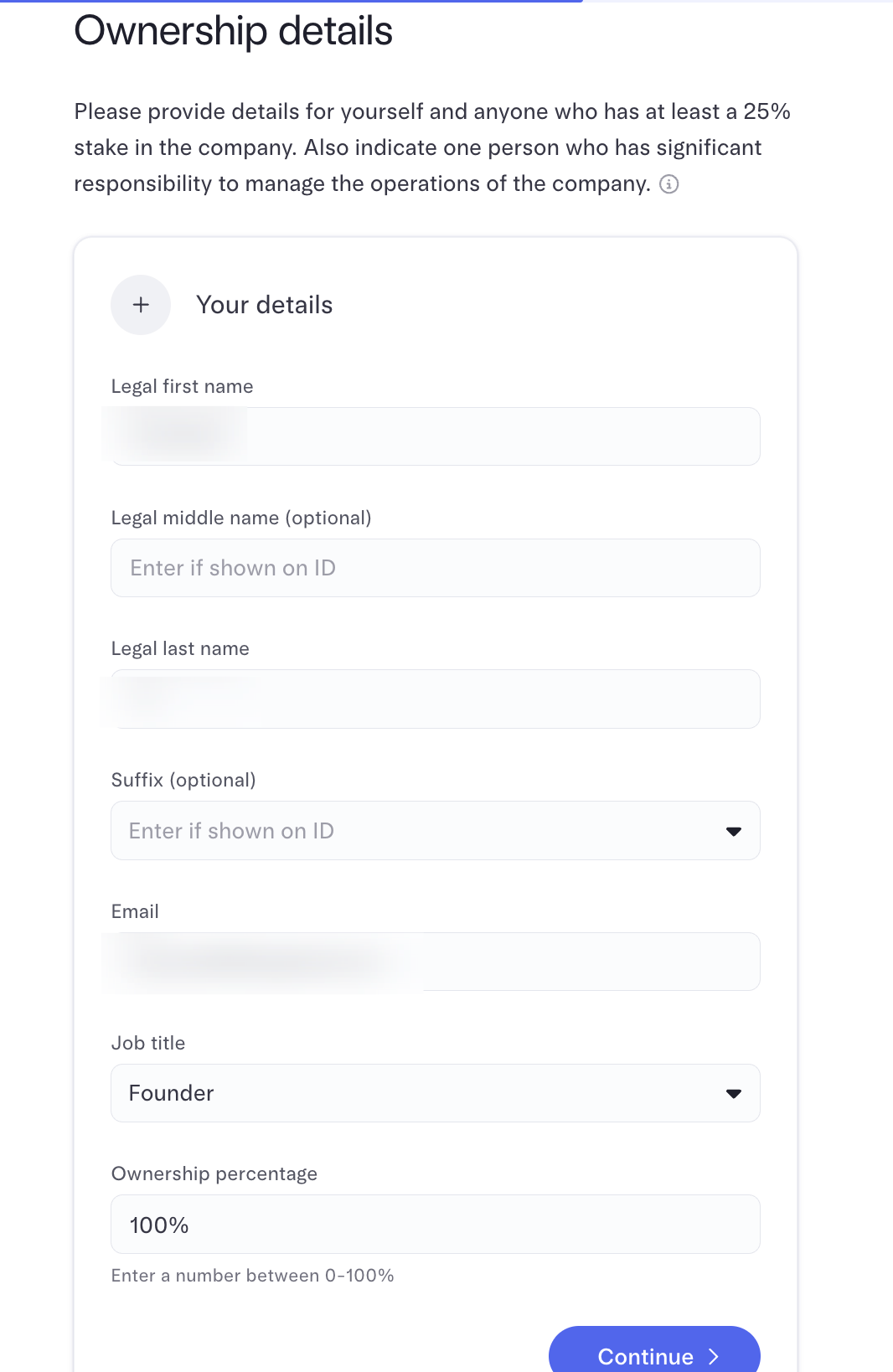Click the plus icon beside Your details
Viewport: 893px width, 1372px height.
[141, 305]
